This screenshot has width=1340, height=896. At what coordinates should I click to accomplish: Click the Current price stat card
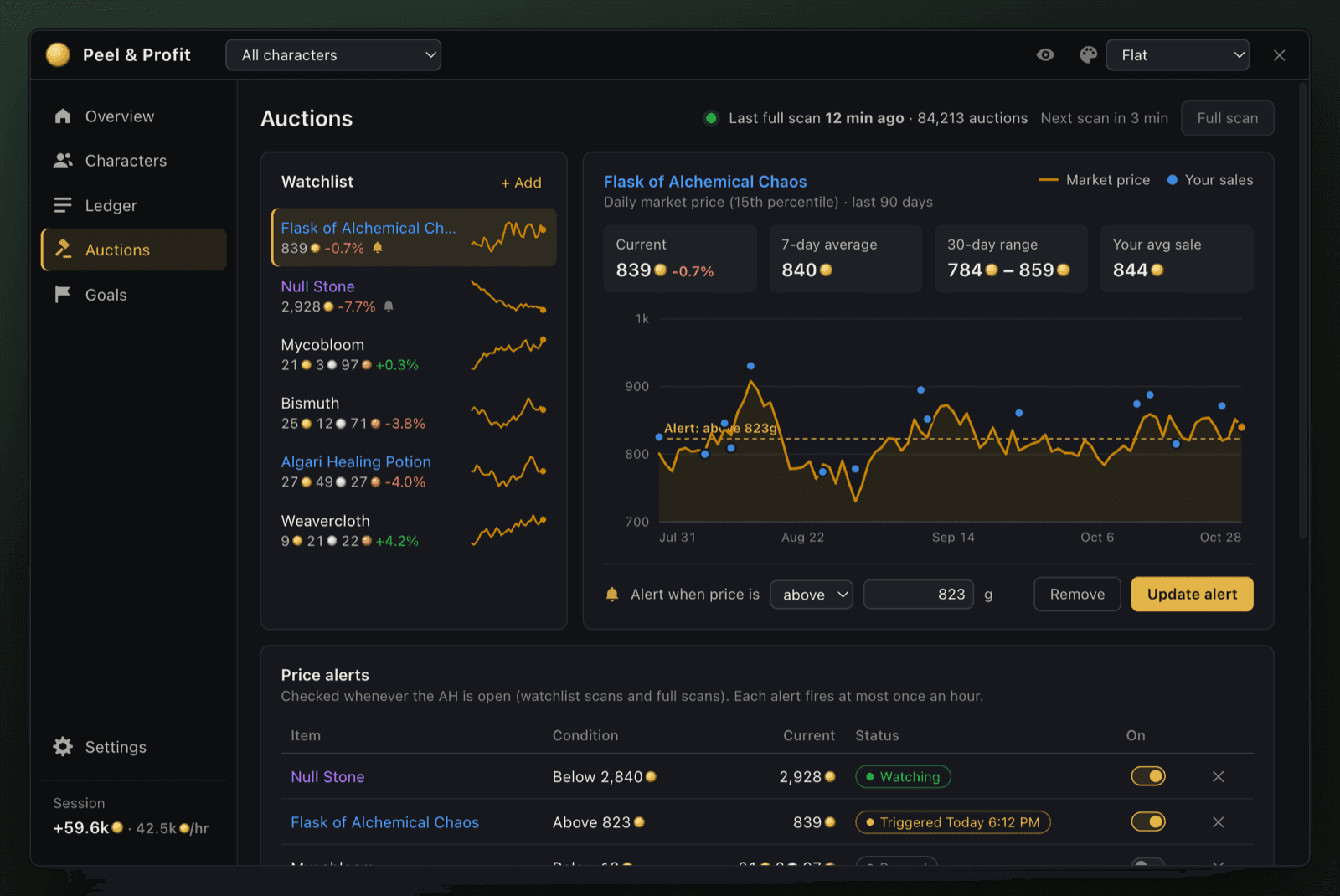[x=680, y=258]
